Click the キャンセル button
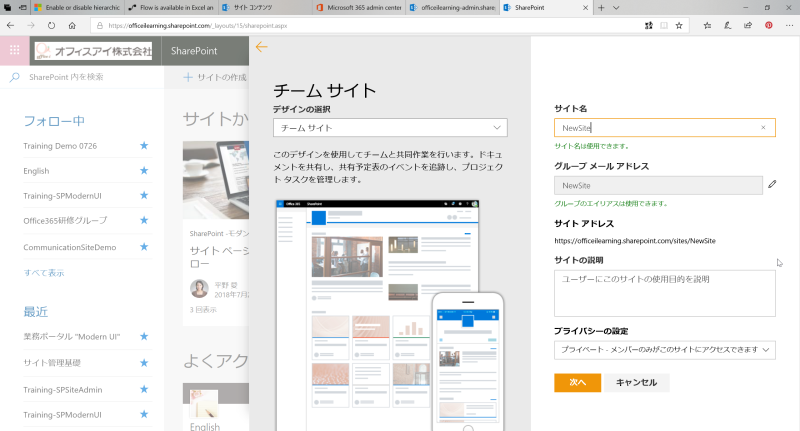Screen dimensions: 800x431 636,383
